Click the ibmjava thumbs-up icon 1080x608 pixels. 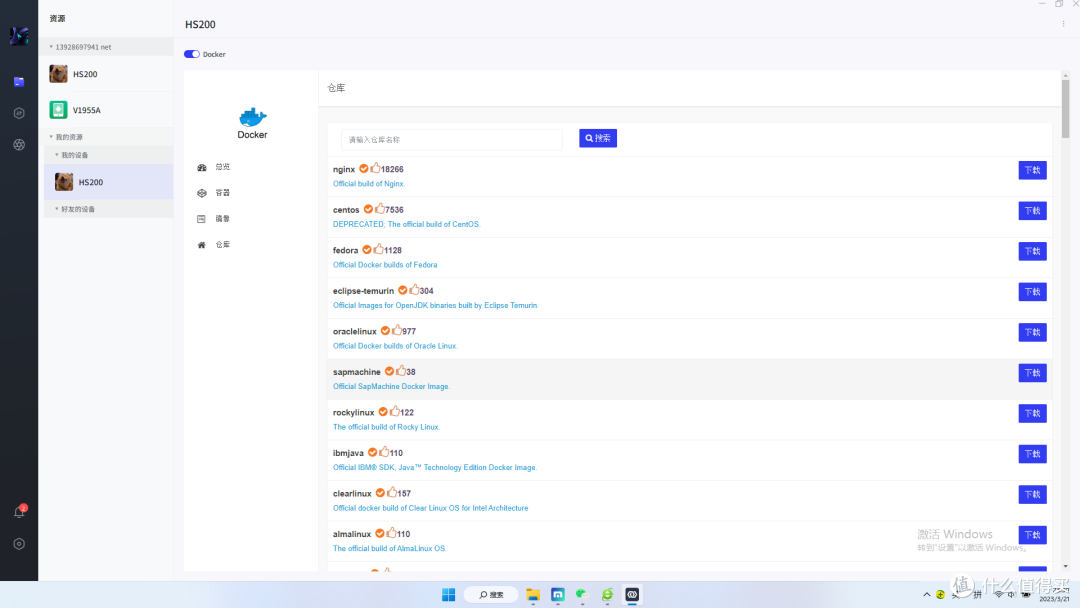tap(384, 452)
